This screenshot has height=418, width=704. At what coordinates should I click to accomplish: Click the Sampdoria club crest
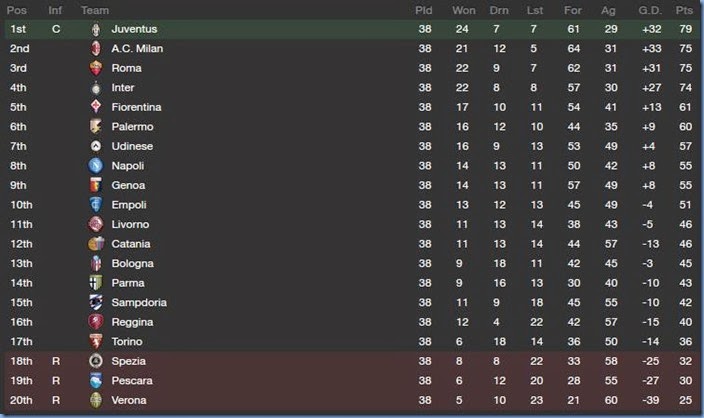pos(96,302)
